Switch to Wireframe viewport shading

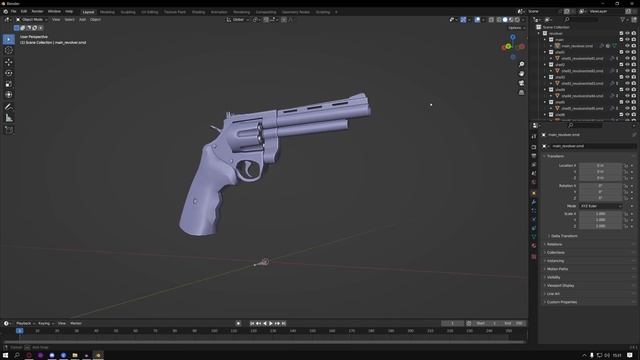tap(499, 20)
